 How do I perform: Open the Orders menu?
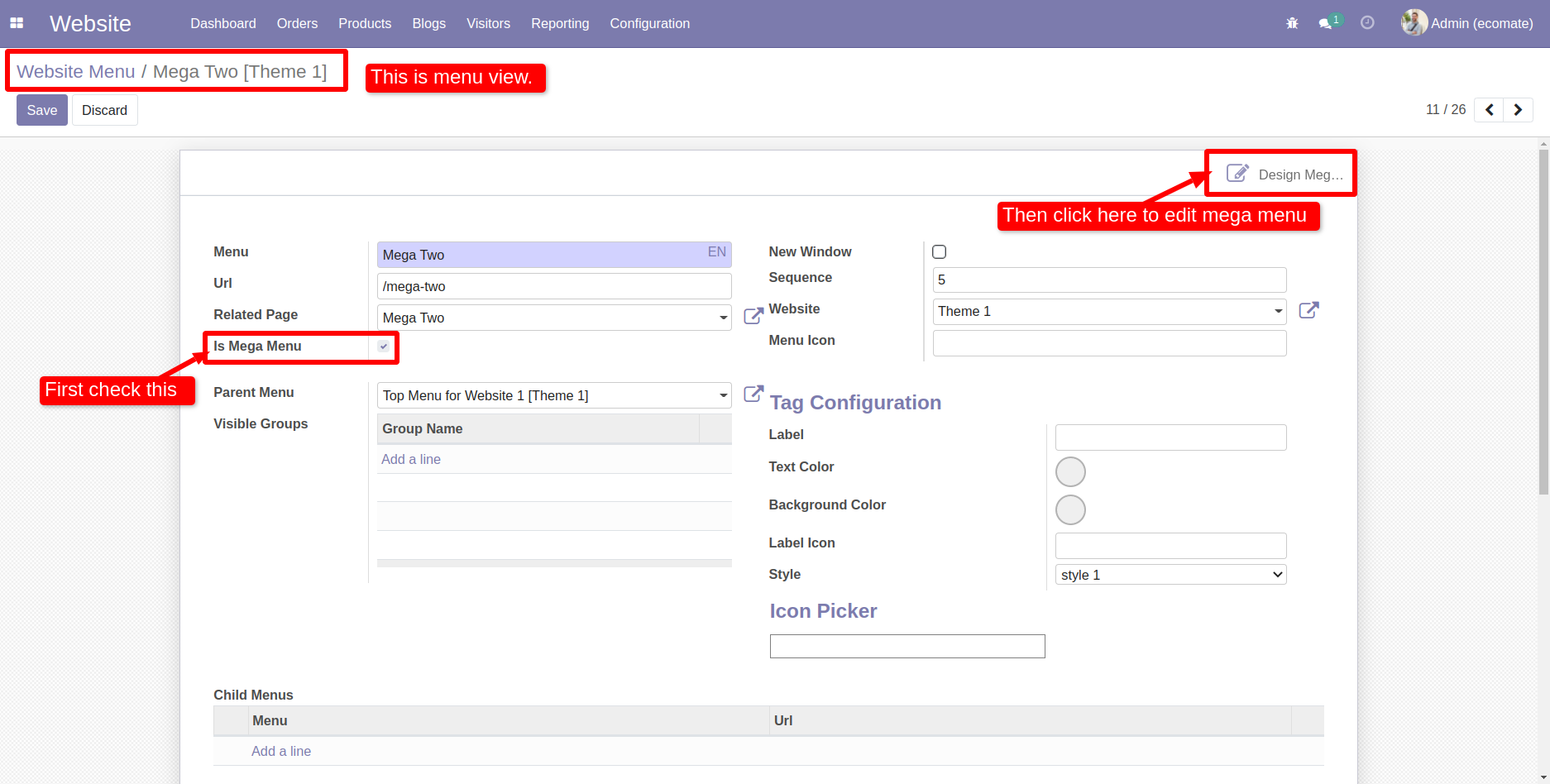click(297, 23)
